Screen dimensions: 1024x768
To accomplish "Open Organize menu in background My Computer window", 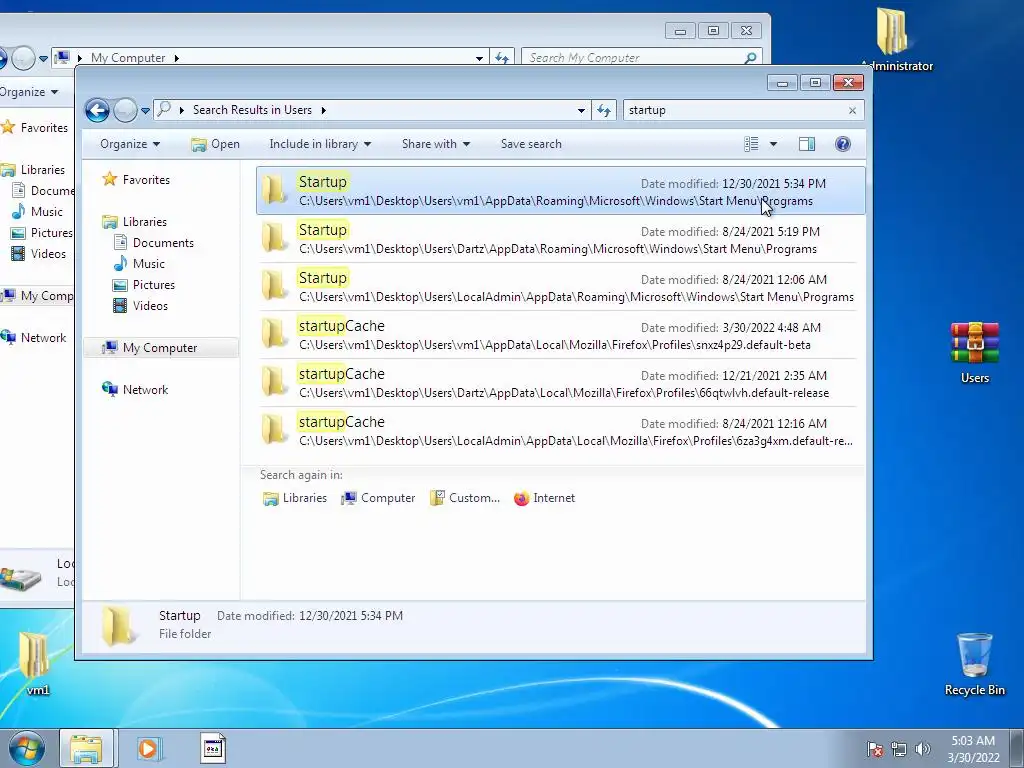I will (x=29, y=92).
